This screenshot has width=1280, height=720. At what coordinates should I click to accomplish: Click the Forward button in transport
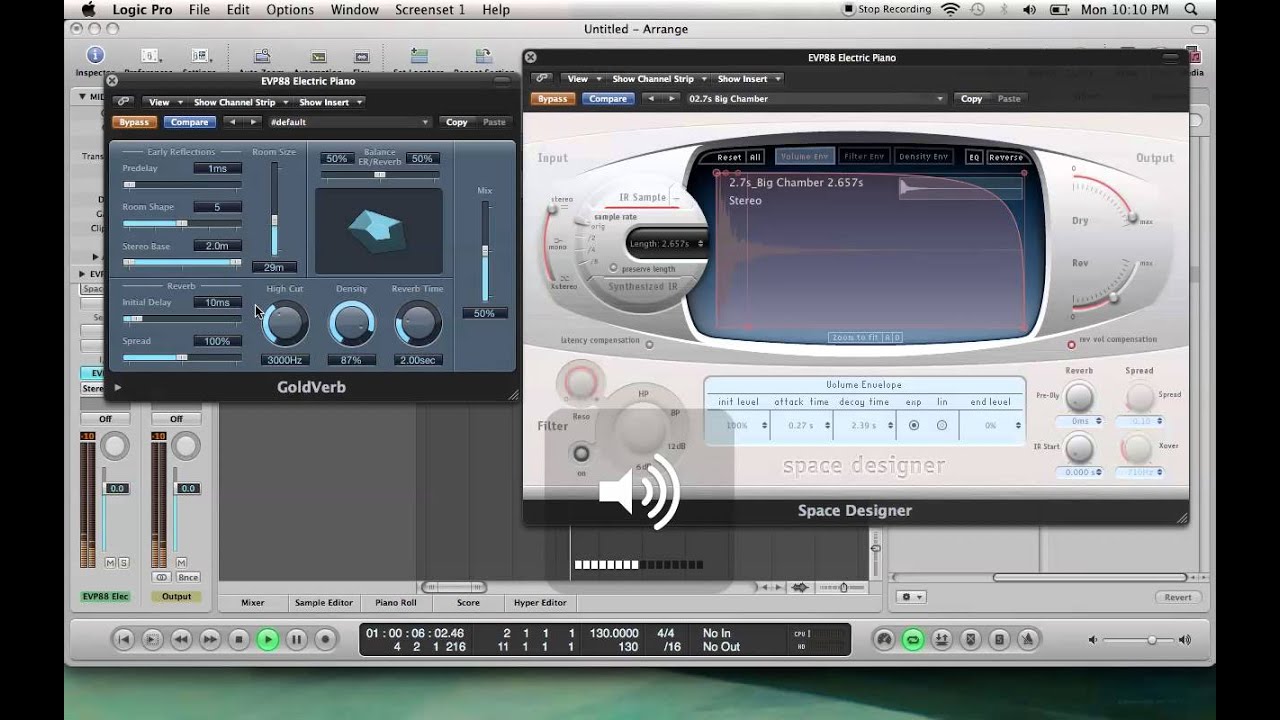tap(210, 639)
